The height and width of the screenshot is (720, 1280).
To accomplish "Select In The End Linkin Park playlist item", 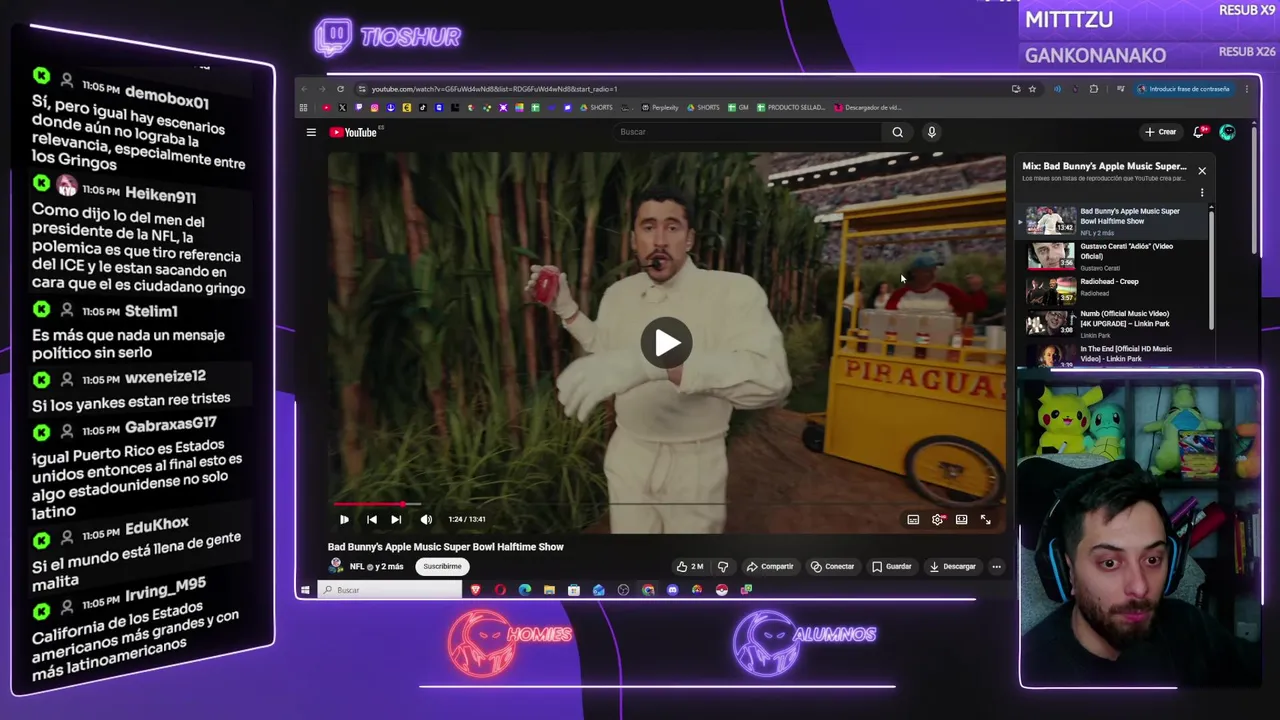I will click(1113, 355).
